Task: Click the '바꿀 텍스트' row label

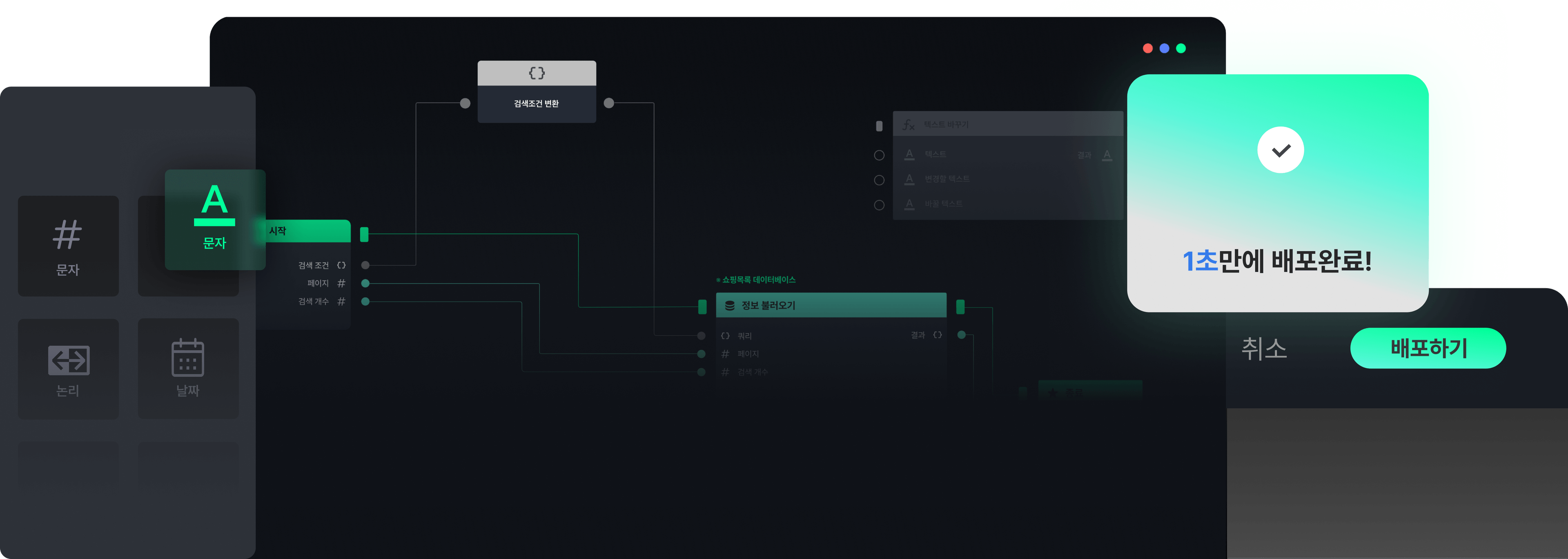Action: click(943, 204)
